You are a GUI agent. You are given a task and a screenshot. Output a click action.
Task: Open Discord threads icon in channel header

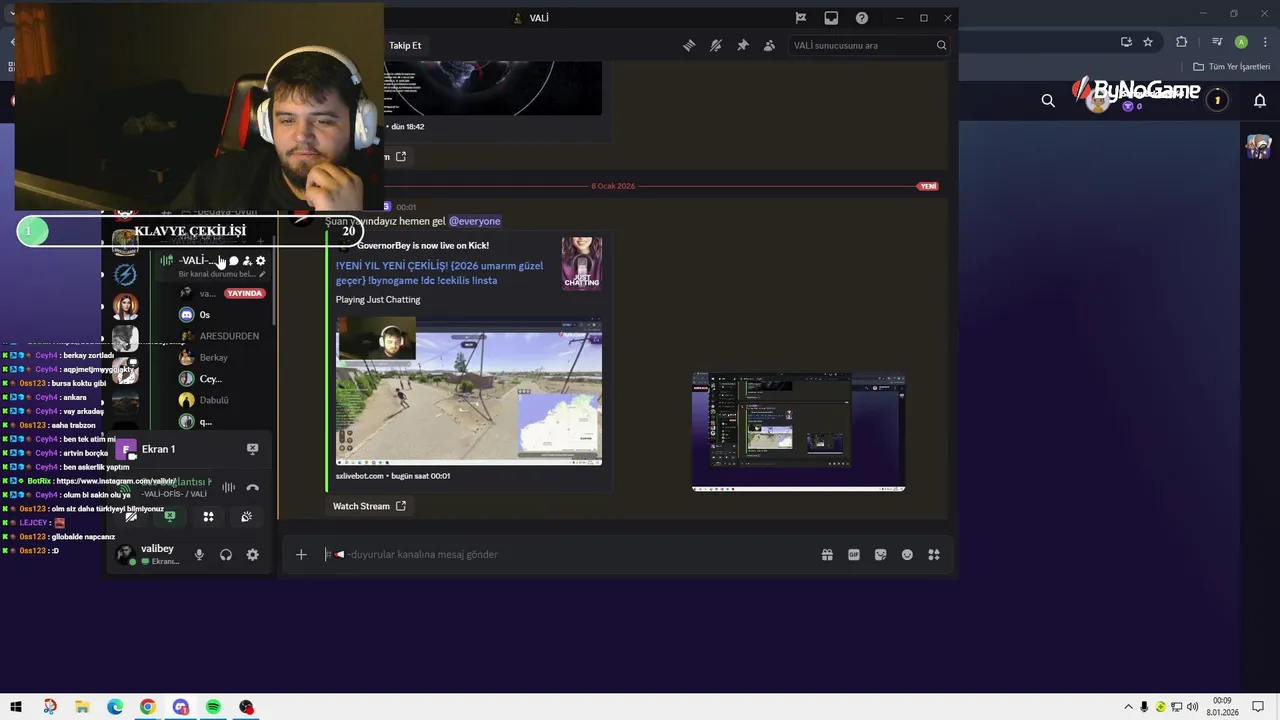pos(689,45)
